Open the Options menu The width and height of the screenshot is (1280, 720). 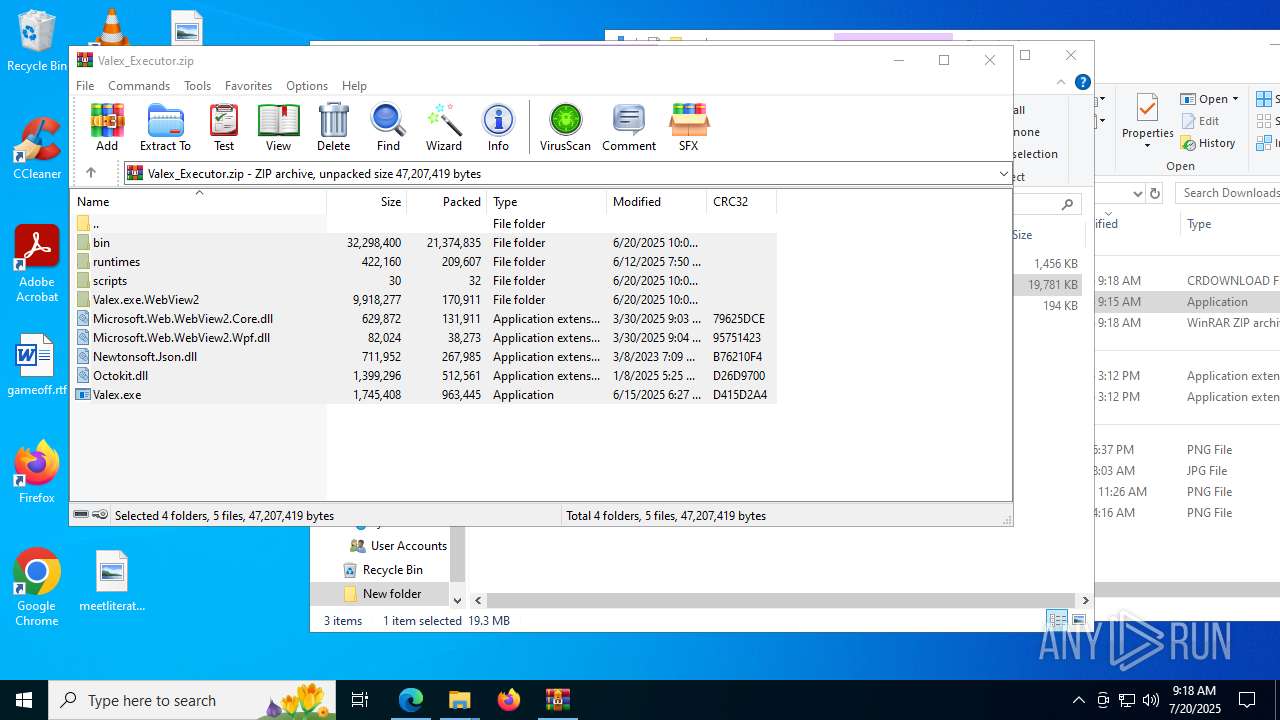(x=307, y=86)
